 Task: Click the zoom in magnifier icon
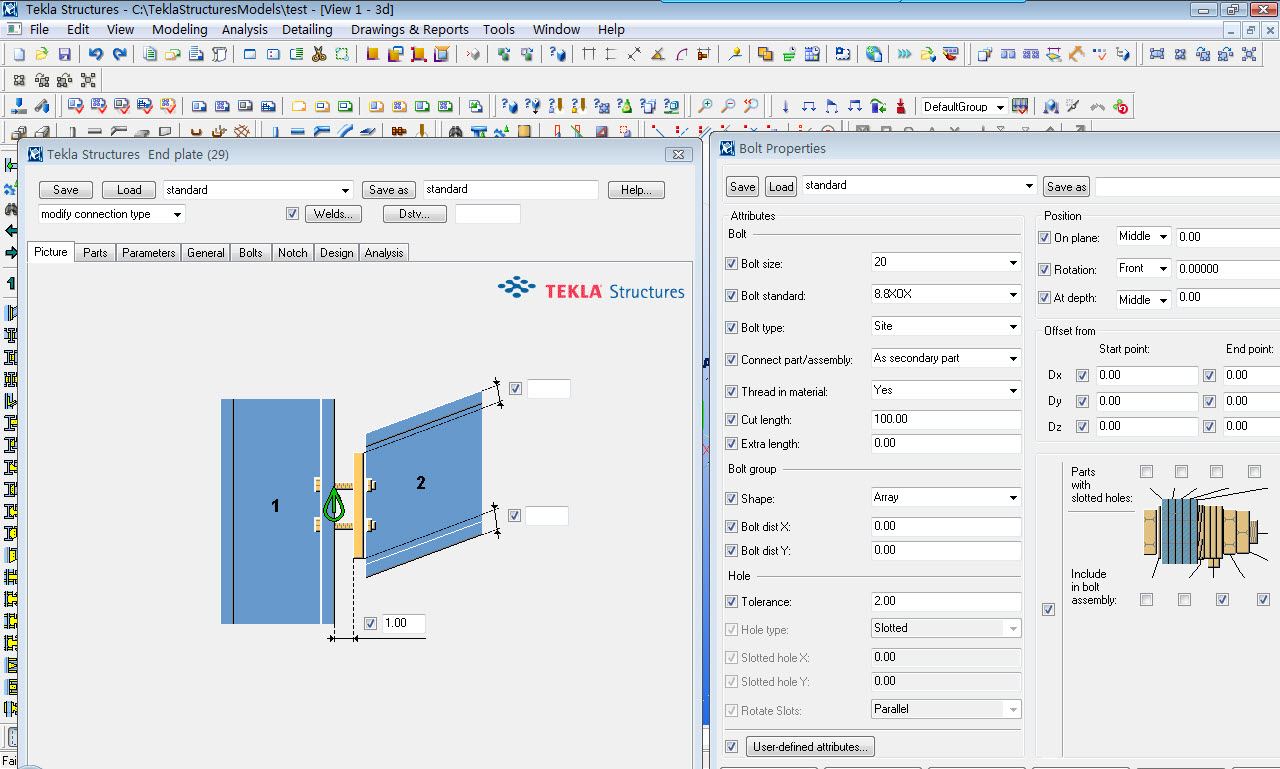(705, 106)
